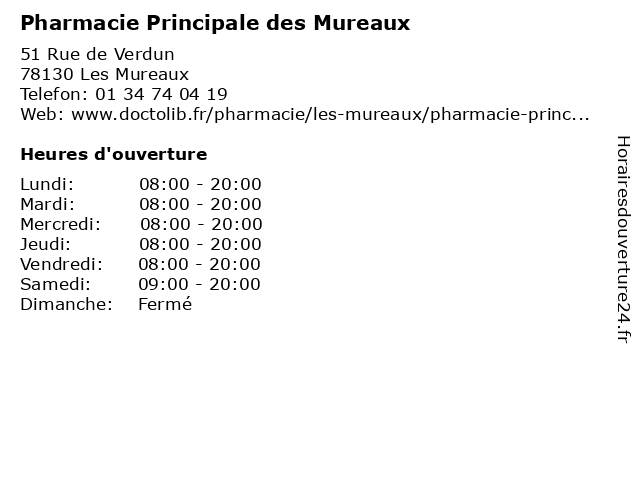Click the Heures d'ouverture heading
640x480 pixels.
coord(114,154)
